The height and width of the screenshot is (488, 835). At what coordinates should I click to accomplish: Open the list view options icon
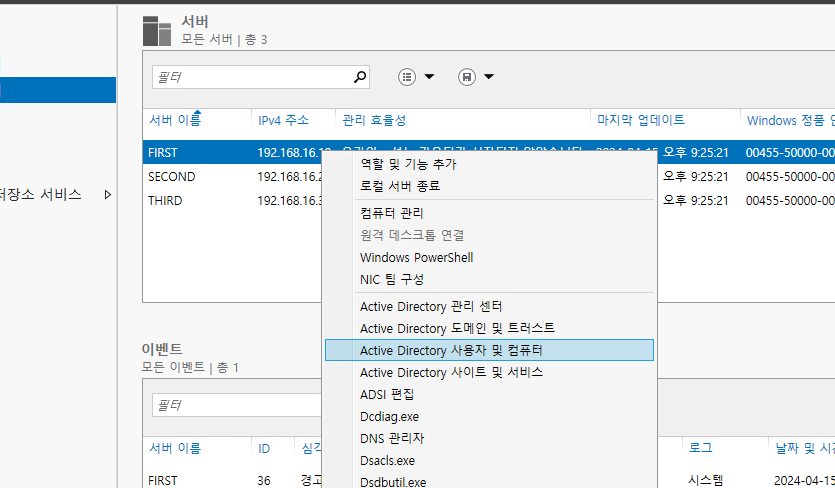point(407,77)
